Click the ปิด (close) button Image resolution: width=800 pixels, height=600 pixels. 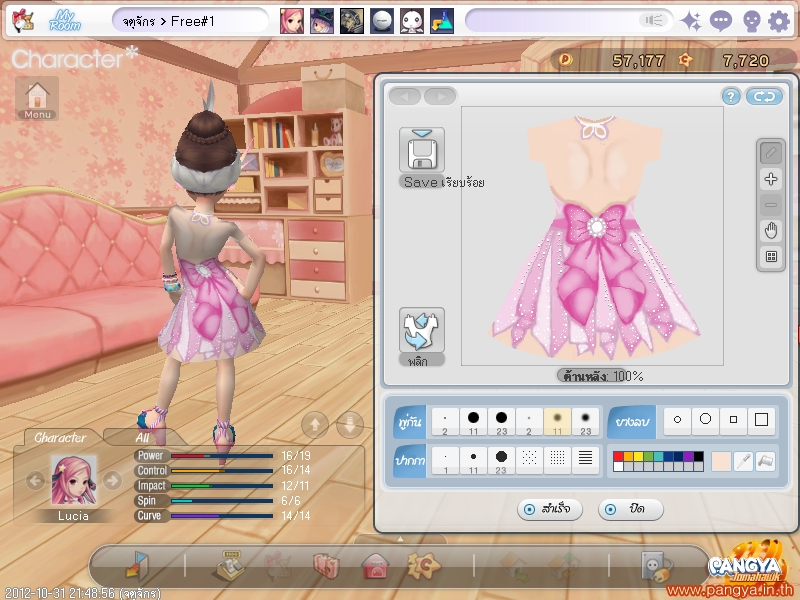coord(631,509)
